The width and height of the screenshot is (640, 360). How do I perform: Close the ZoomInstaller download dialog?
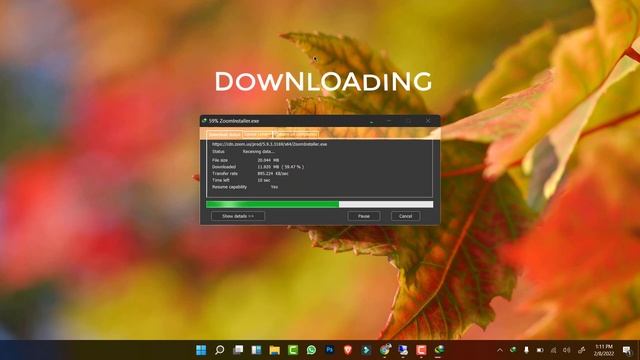point(428,121)
